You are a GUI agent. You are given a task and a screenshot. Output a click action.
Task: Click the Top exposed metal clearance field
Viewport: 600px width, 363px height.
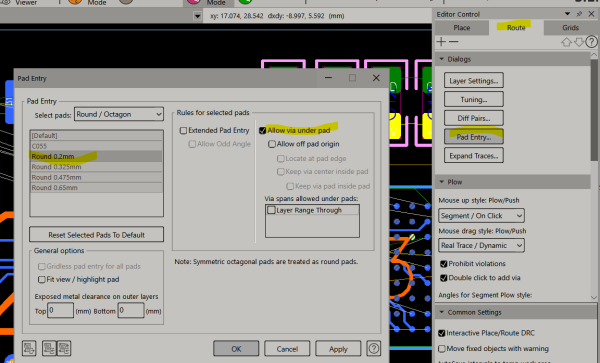[60, 310]
